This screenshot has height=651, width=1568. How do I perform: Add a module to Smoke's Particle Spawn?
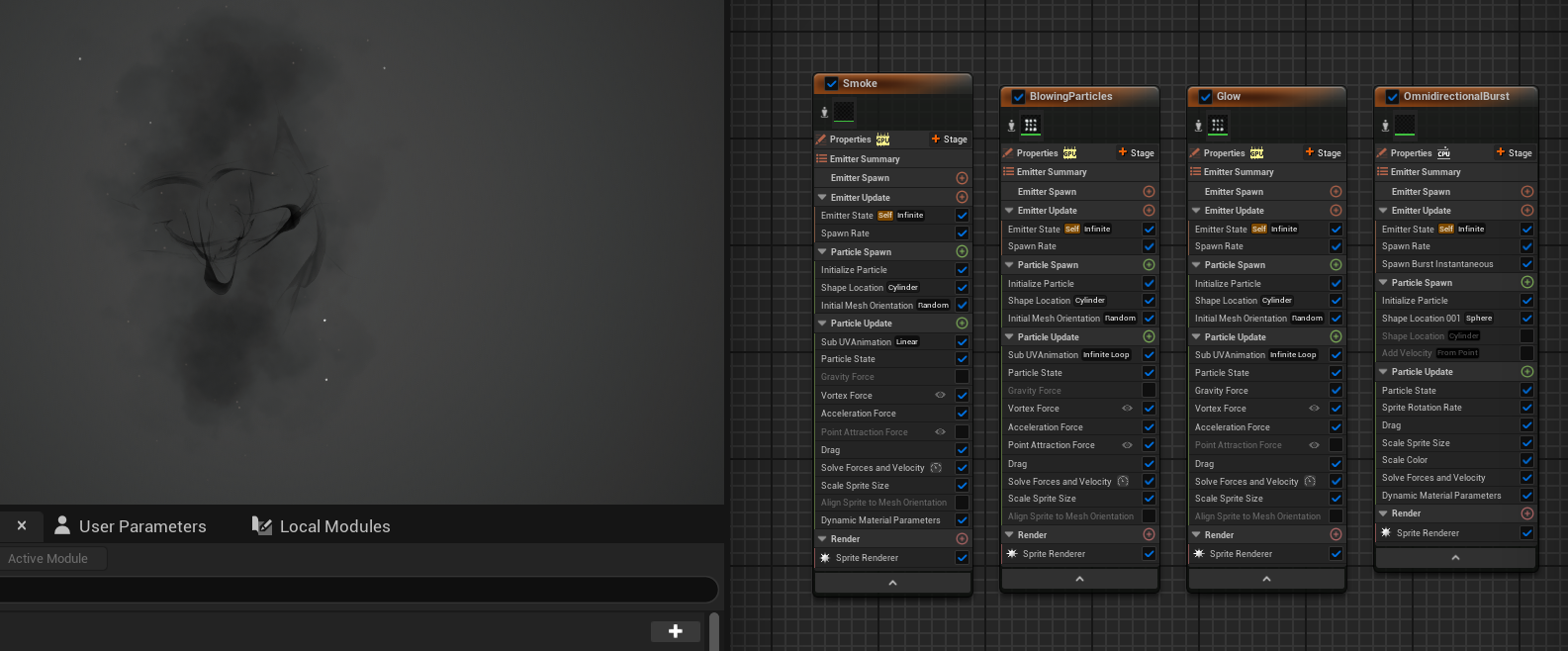(962, 252)
